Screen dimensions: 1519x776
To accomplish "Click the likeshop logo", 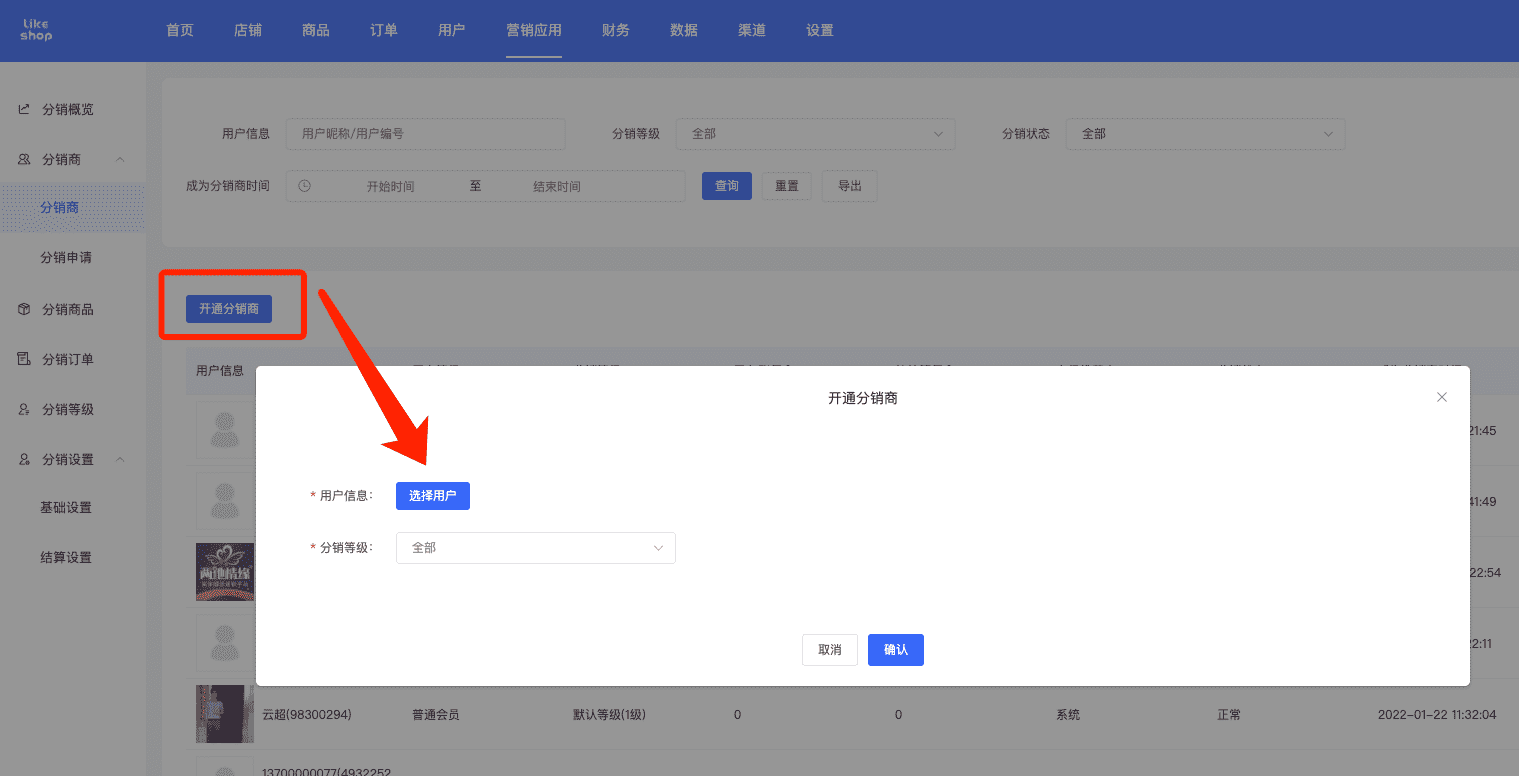I will pyautogui.click(x=36, y=30).
